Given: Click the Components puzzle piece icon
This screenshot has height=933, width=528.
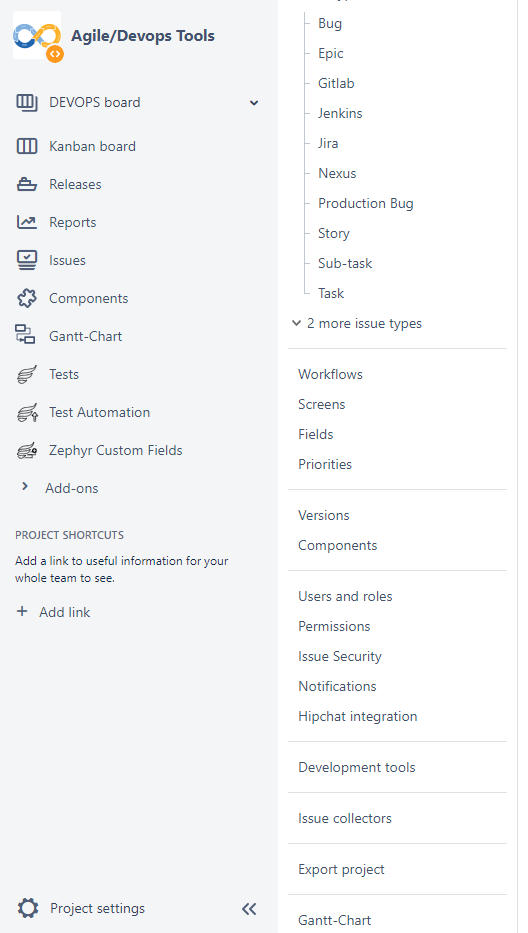Looking at the screenshot, I should [x=27, y=299].
